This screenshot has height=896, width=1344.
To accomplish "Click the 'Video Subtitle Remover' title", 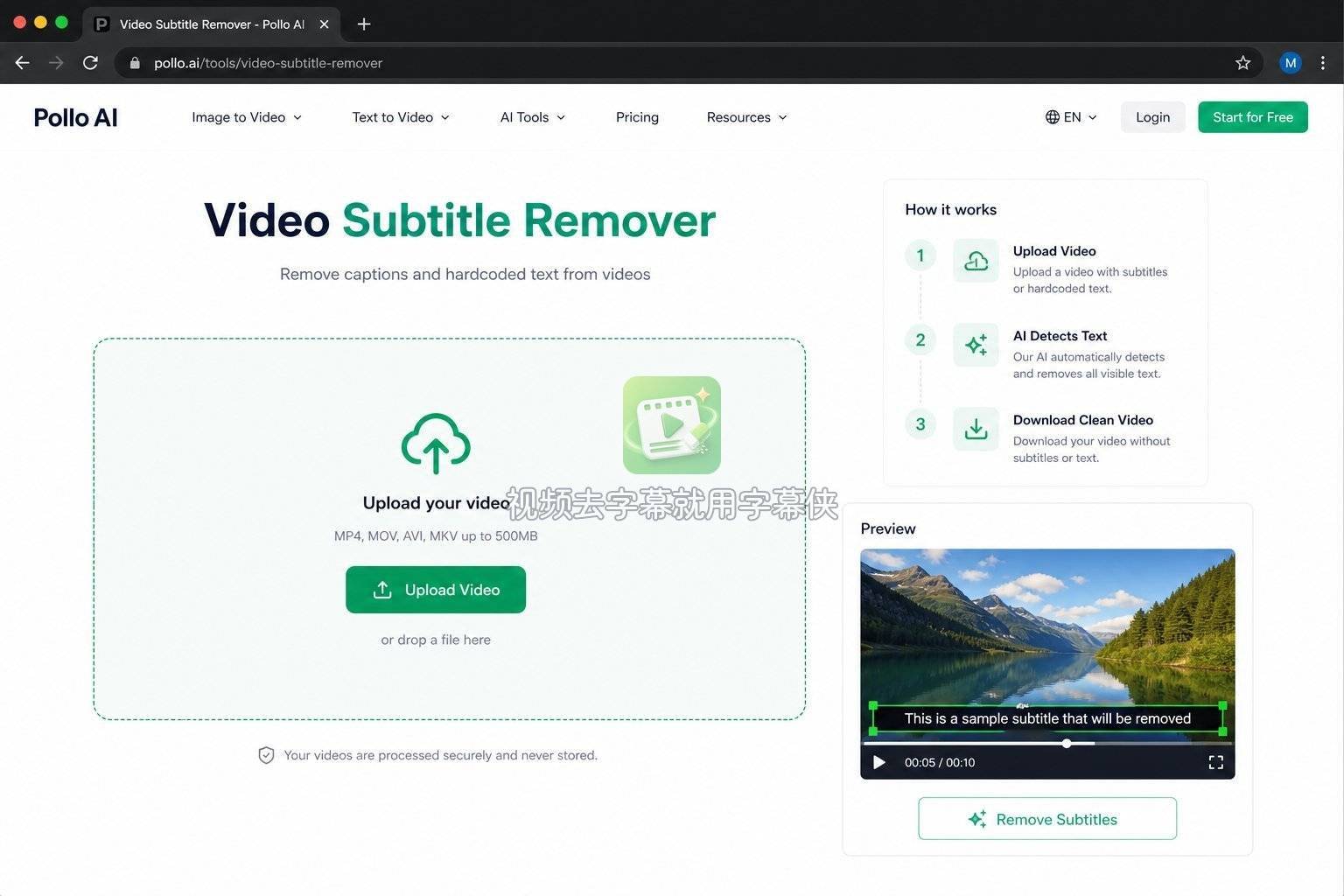I will pyautogui.click(x=459, y=220).
